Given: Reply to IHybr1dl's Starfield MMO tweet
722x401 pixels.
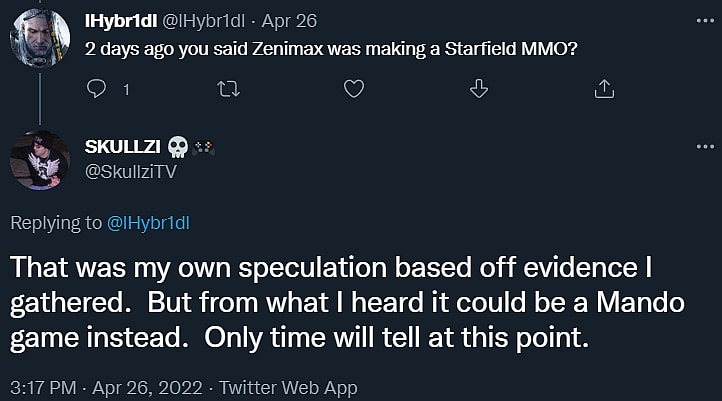Looking at the screenshot, I should click(x=97, y=90).
